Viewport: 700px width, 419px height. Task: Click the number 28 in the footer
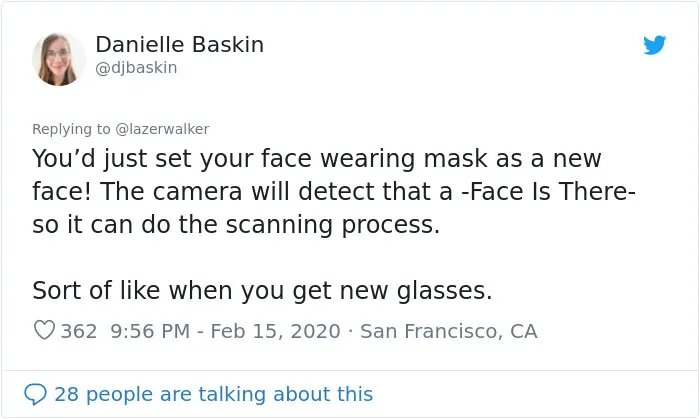point(67,394)
